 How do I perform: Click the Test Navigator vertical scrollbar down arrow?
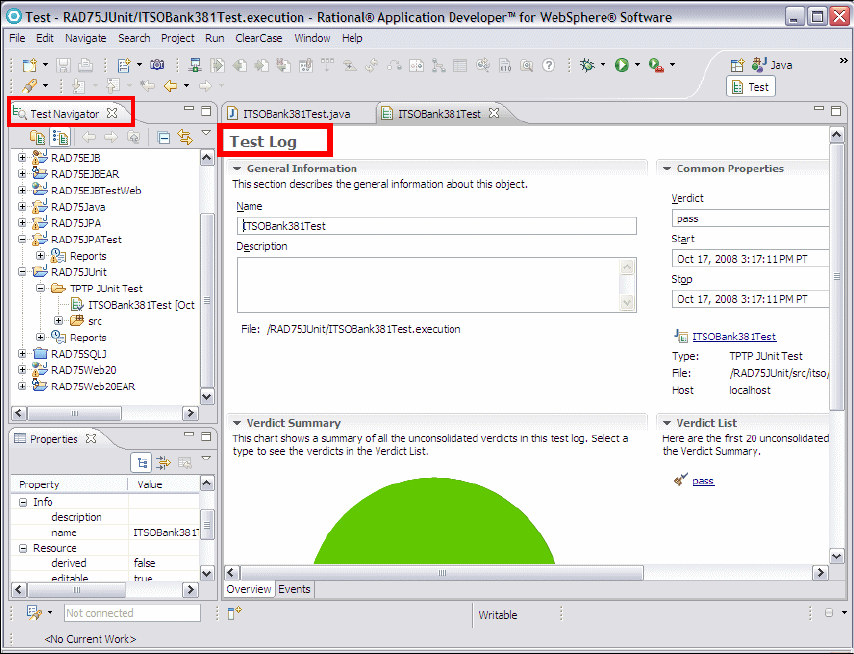207,396
